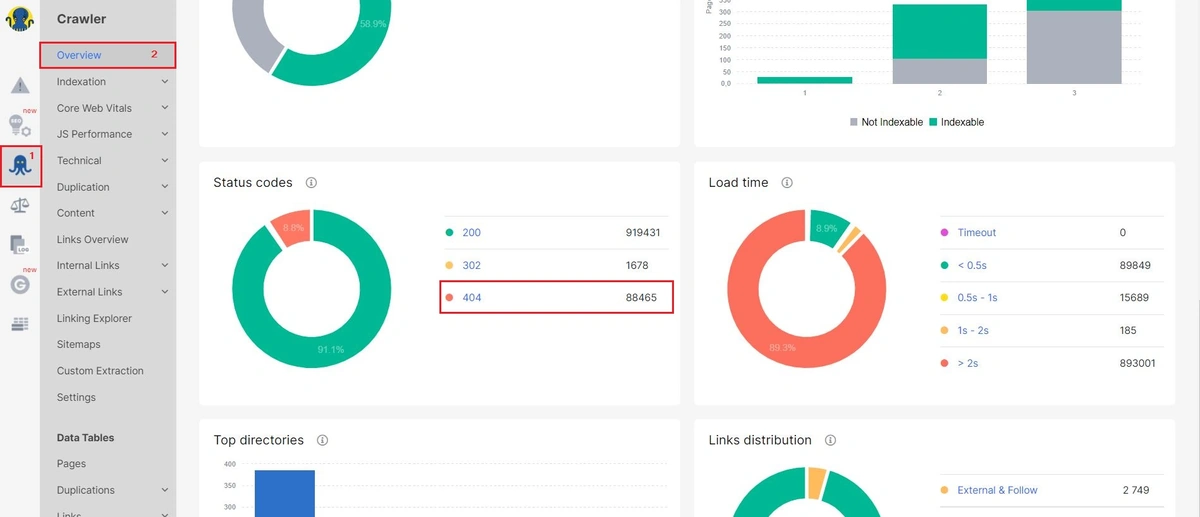Expand the Technical submenu chevron
The width and height of the screenshot is (1200, 517).
165,160
